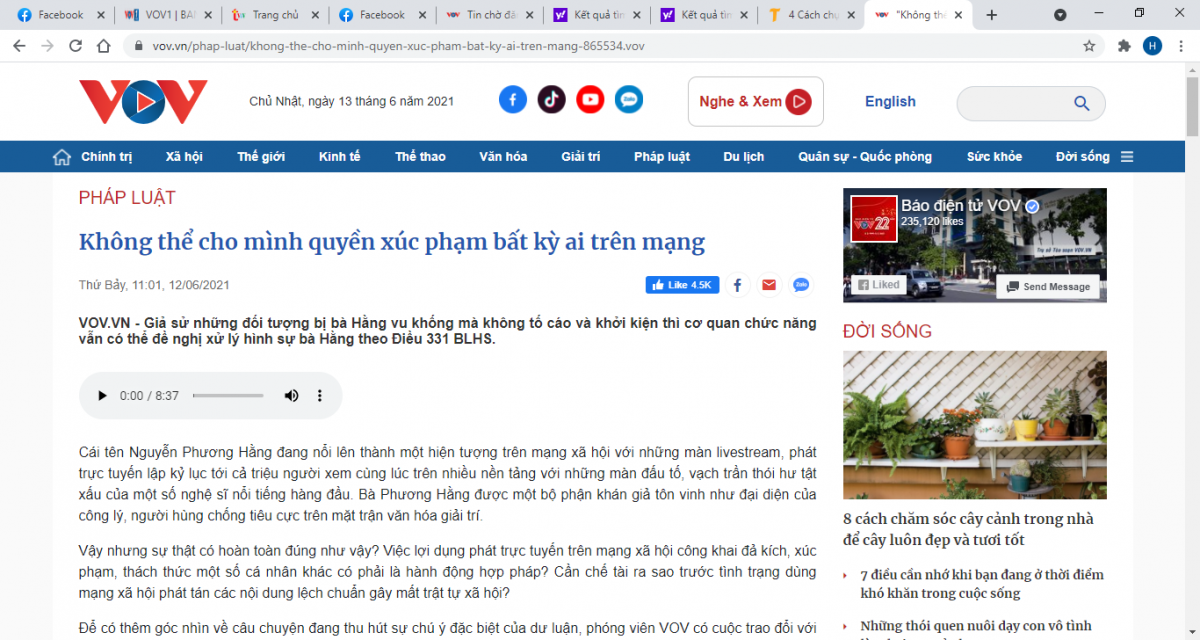Switch to English version link
Image resolution: width=1200 pixels, height=640 pixels.
click(x=890, y=102)
